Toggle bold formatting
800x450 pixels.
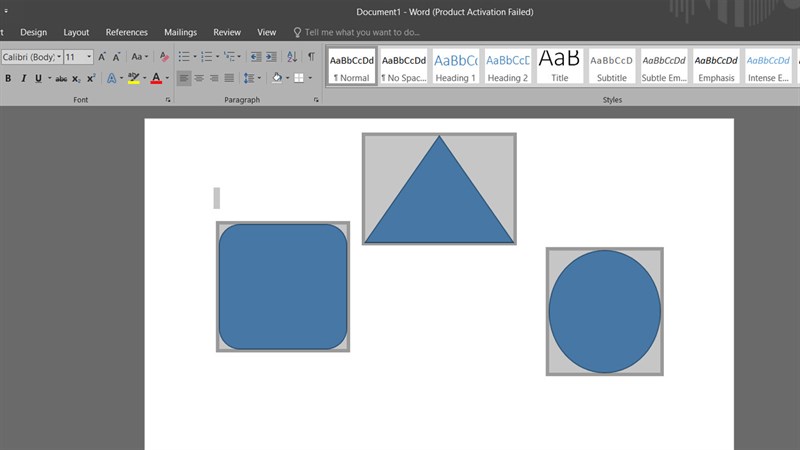pyautogui.click(x=8, y=78)
